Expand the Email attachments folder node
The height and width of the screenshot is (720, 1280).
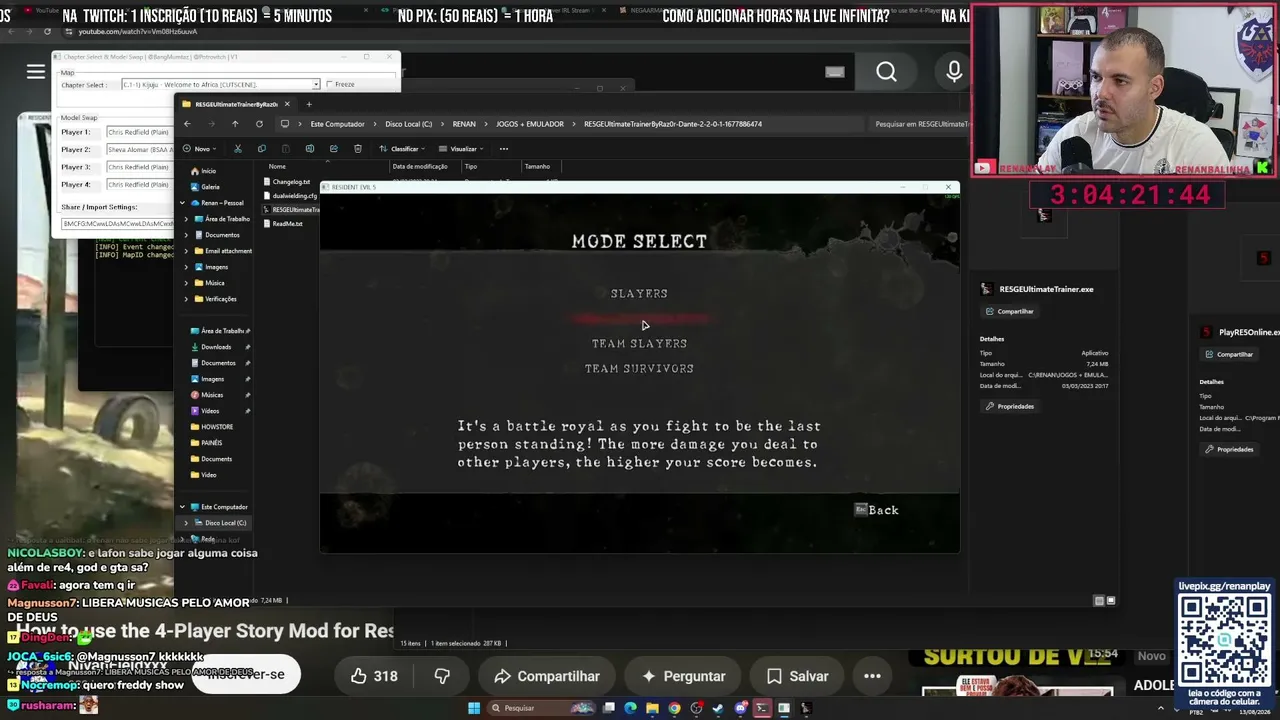point(186,251)
